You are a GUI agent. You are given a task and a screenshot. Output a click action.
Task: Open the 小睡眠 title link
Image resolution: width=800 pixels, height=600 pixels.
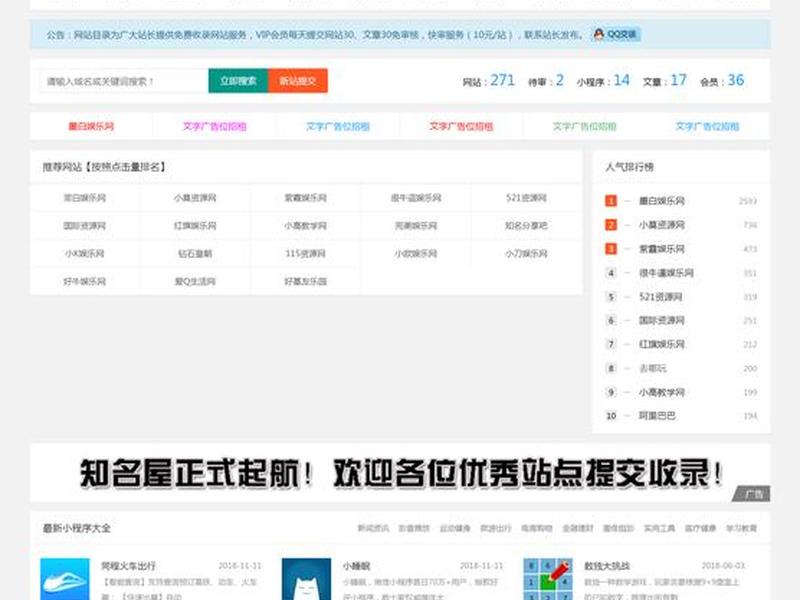coord(357,566)
